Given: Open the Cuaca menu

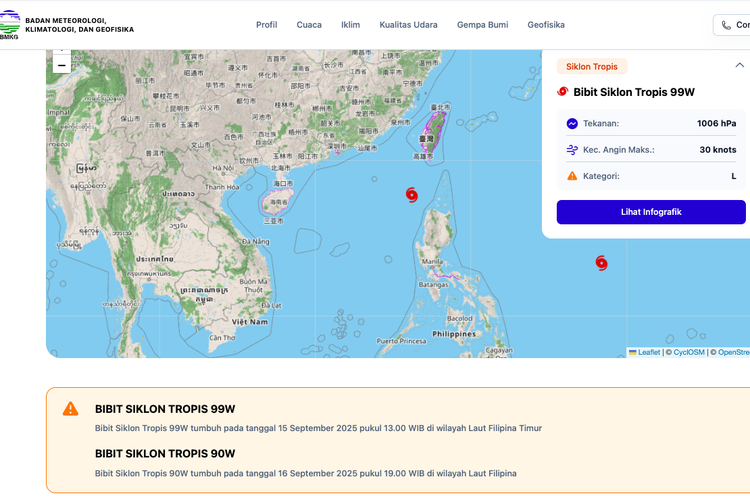Looking at the screenshot, I should [309, 25].
